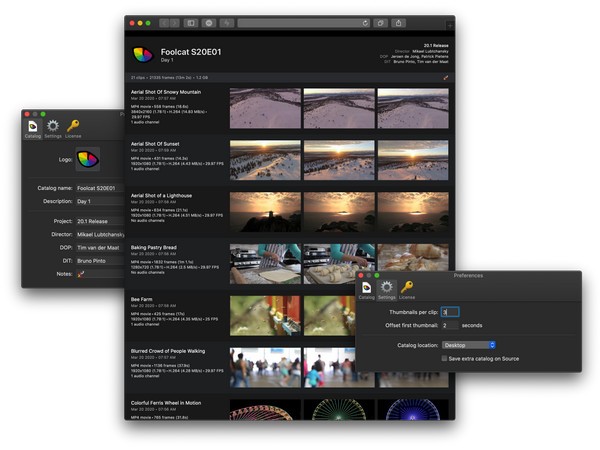Screen dimensions: 600x450
Task: Click the License key icon in the right Preferences window
Action: point(407,290)
